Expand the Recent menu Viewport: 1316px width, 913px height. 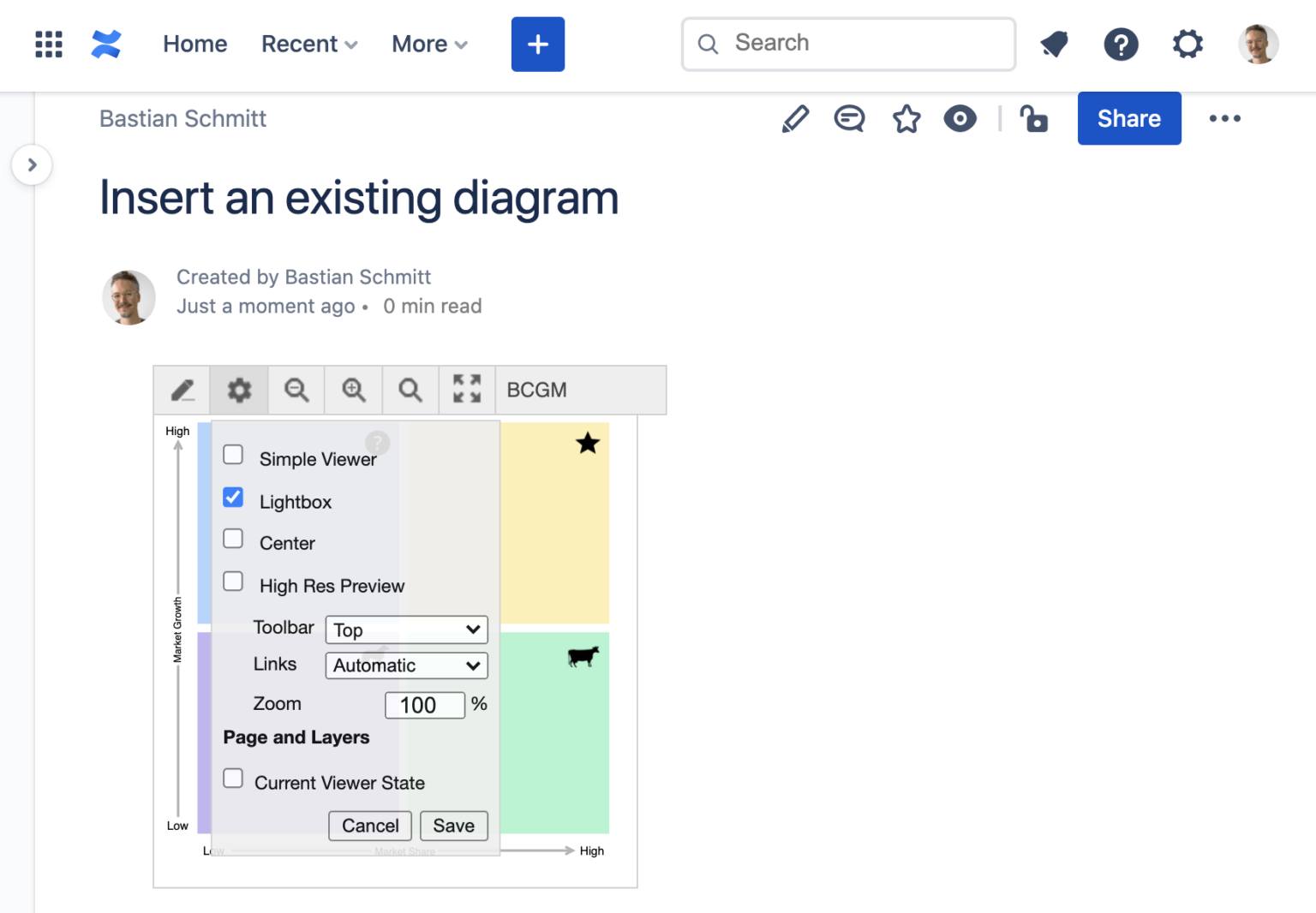coord(309,44)
